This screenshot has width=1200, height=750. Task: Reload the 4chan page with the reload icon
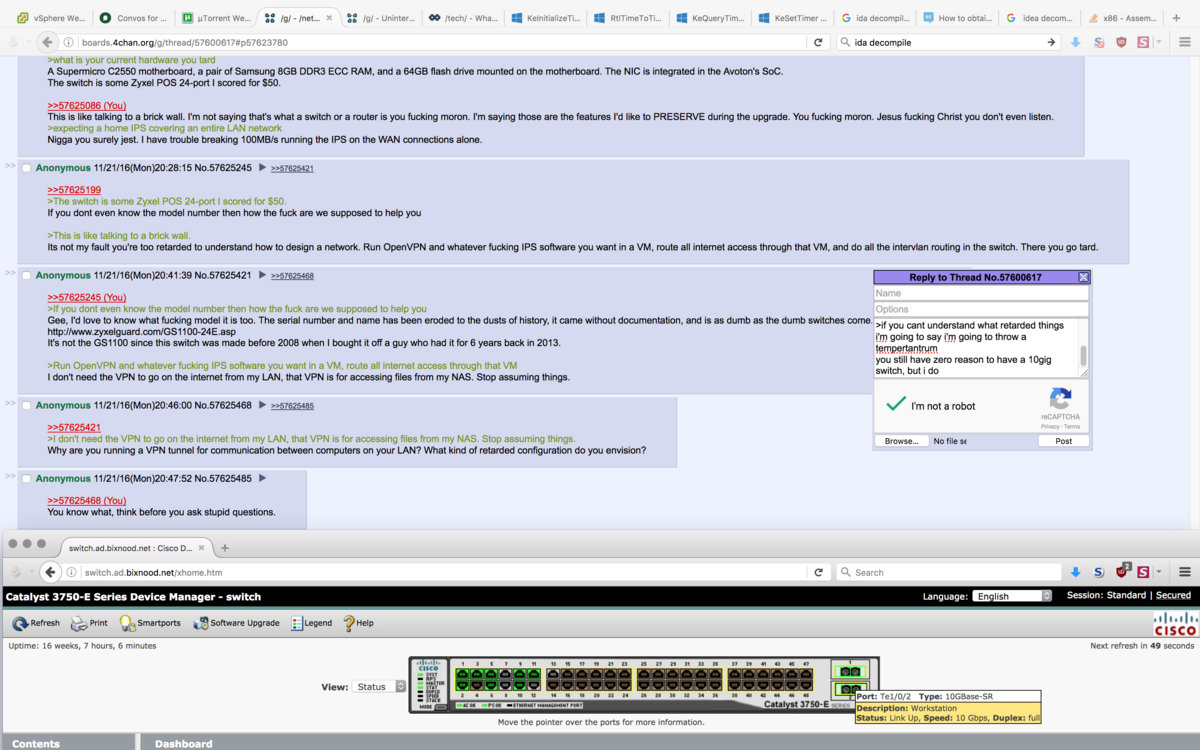pyautogui.click(x=818, y=42)
